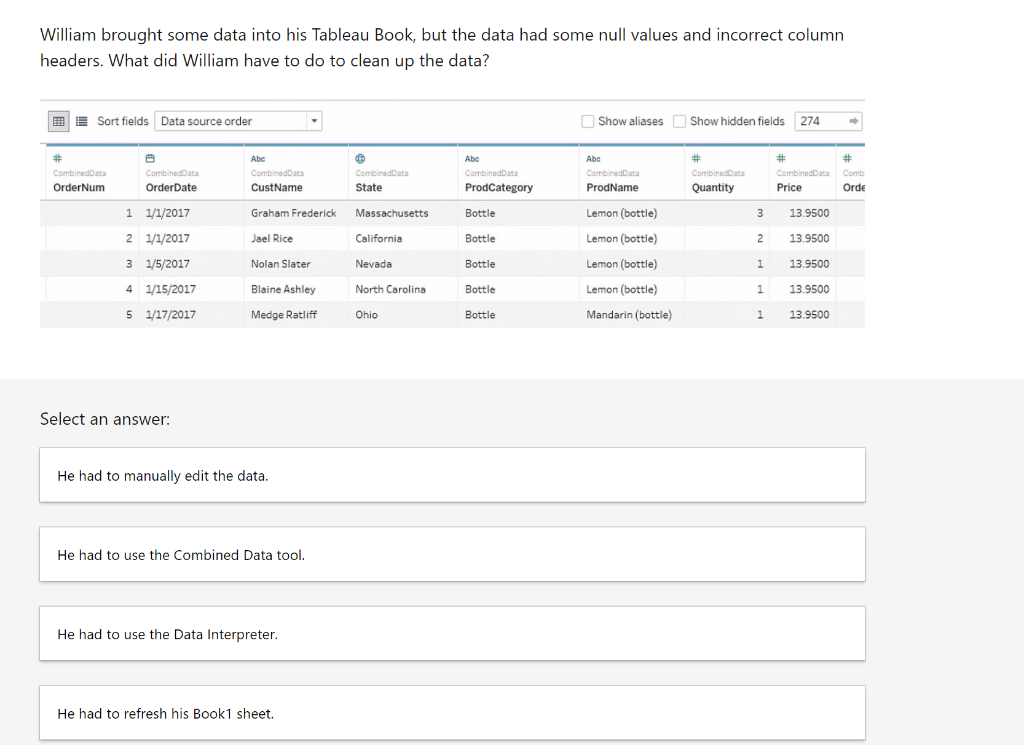The width and height of the screenshot is (1024, 745).
Task: Click the # icon on the Quantity field
Action: point(697,158)
